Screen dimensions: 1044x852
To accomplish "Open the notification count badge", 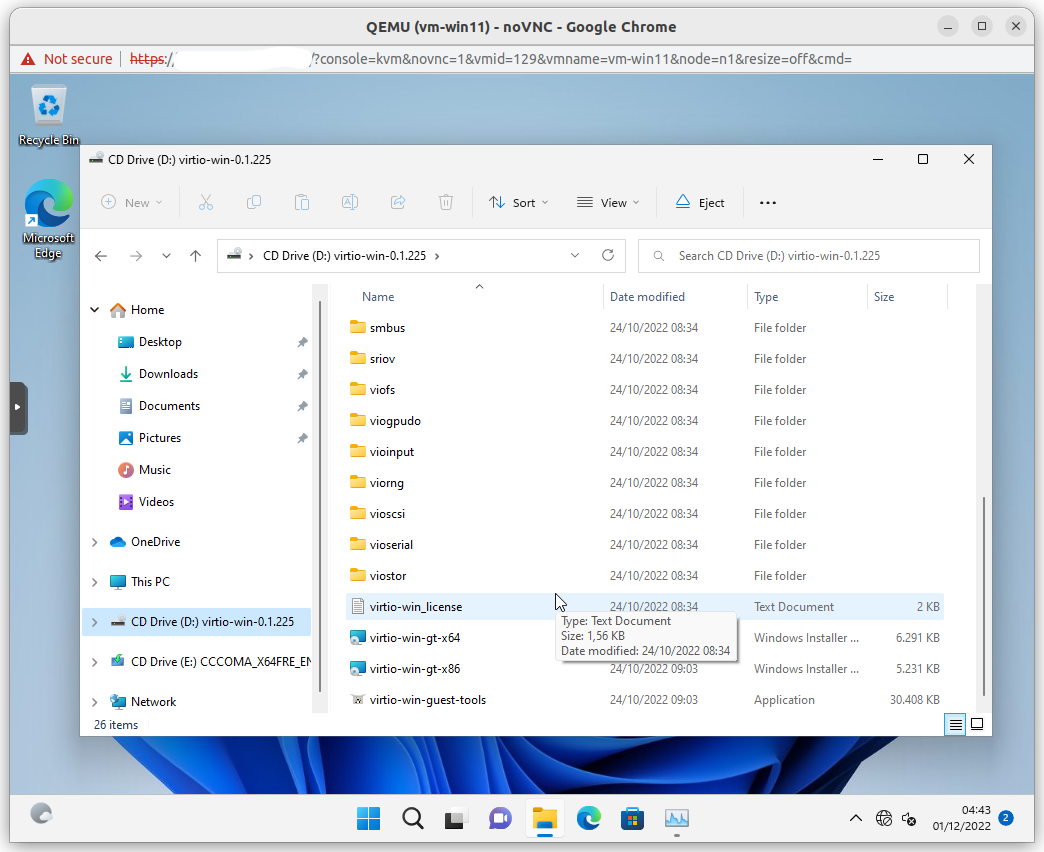I will click(1006, 818).
